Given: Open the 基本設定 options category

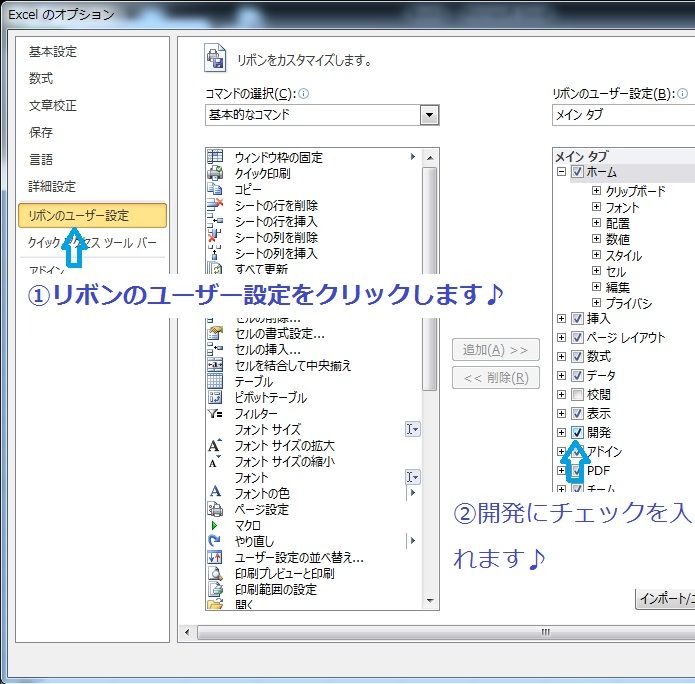Looking at the screenshot, I should tap(53, 52).
